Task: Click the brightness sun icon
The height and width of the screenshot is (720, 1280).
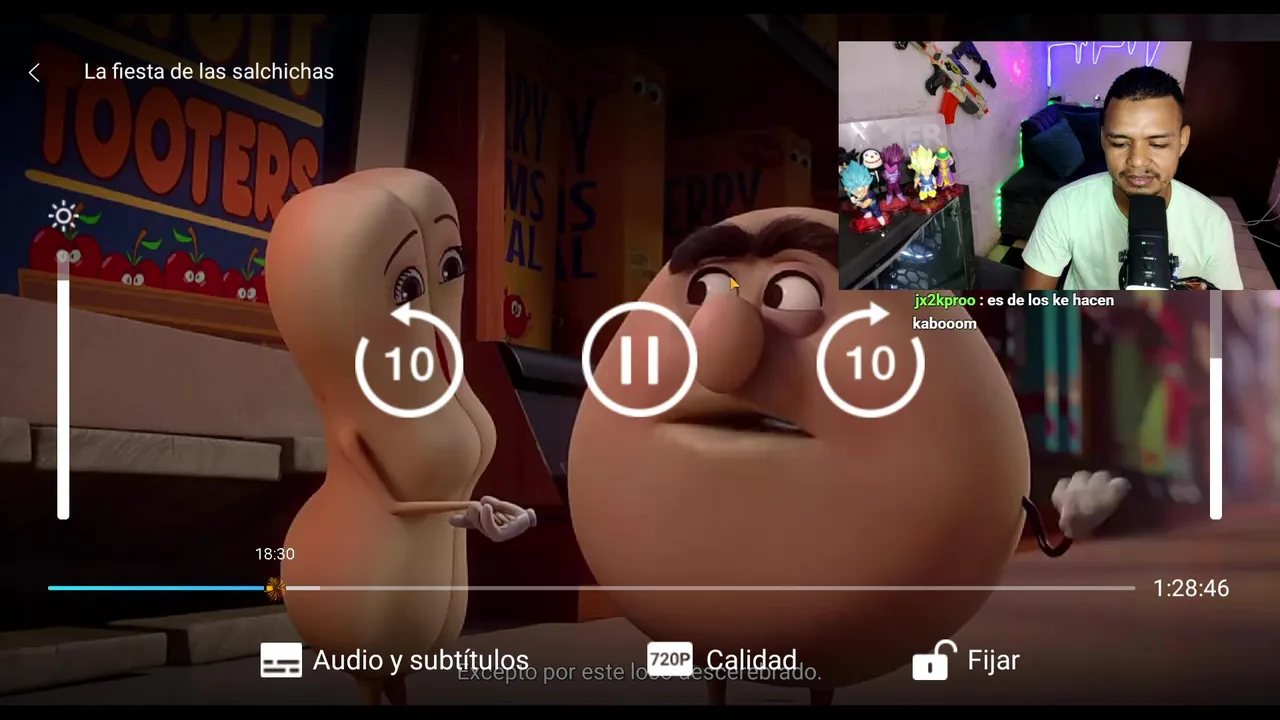Action: [64, 216]
